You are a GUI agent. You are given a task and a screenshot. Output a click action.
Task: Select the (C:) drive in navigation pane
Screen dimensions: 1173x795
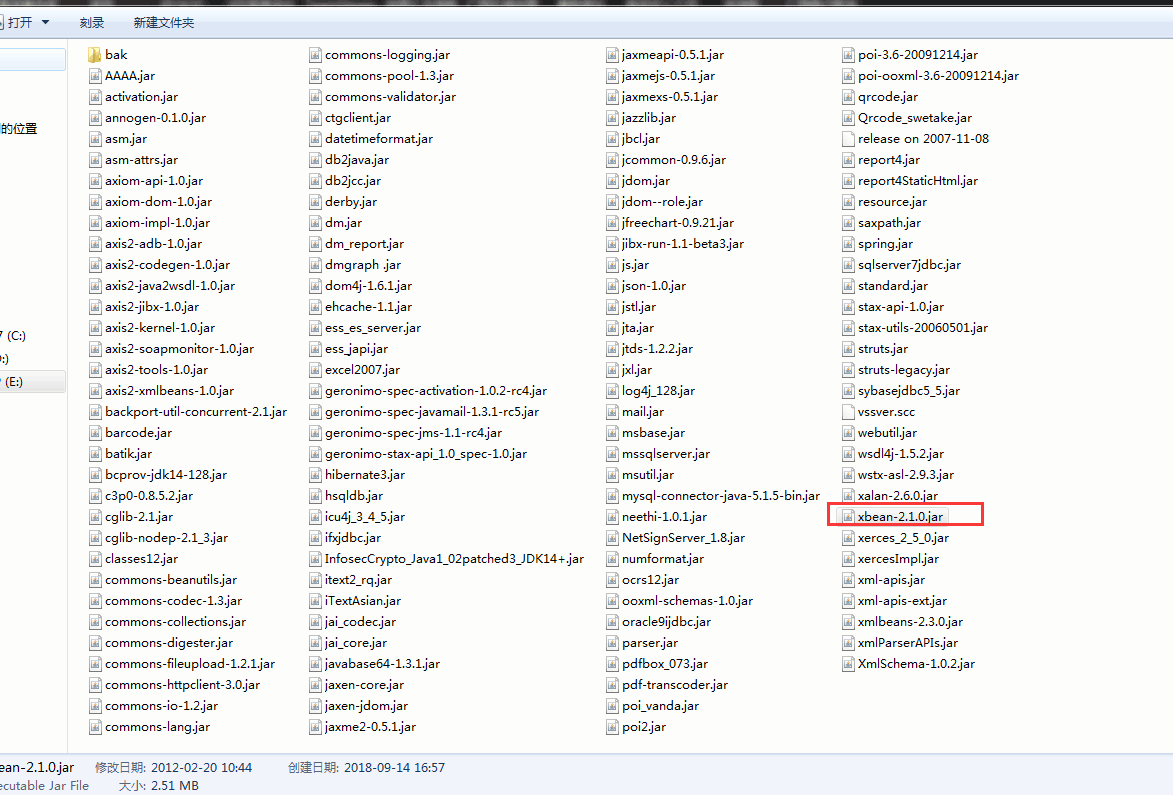[16, 336]
